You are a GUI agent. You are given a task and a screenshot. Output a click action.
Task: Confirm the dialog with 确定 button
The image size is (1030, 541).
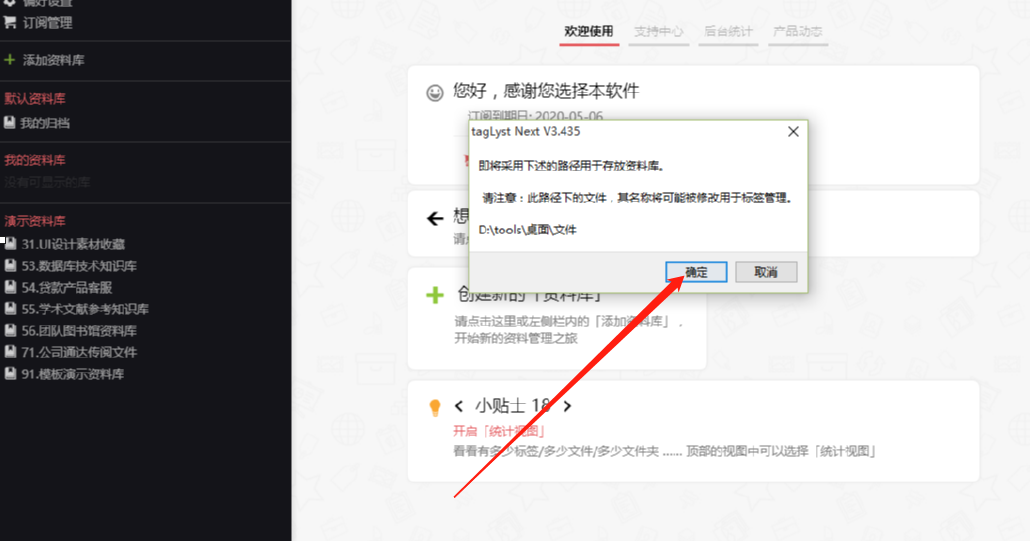tap(696, 272)
